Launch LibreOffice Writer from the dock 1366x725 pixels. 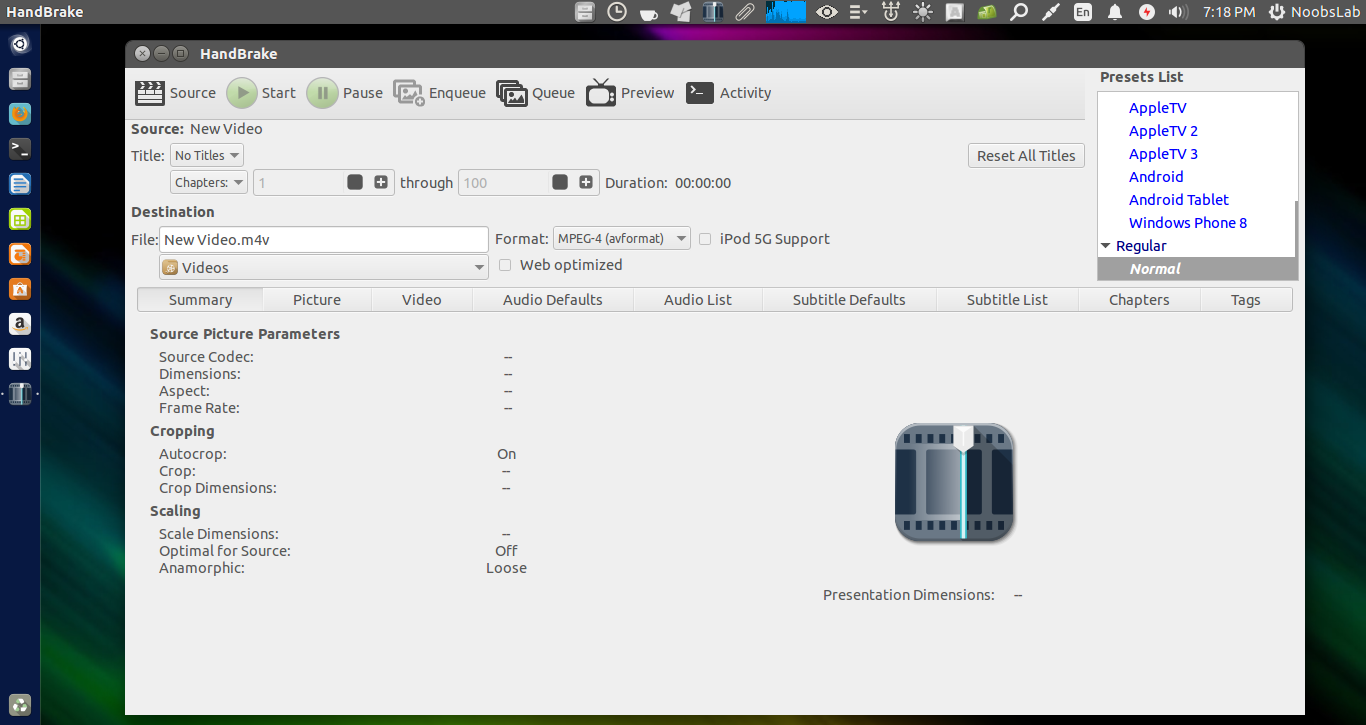[20, 184]
